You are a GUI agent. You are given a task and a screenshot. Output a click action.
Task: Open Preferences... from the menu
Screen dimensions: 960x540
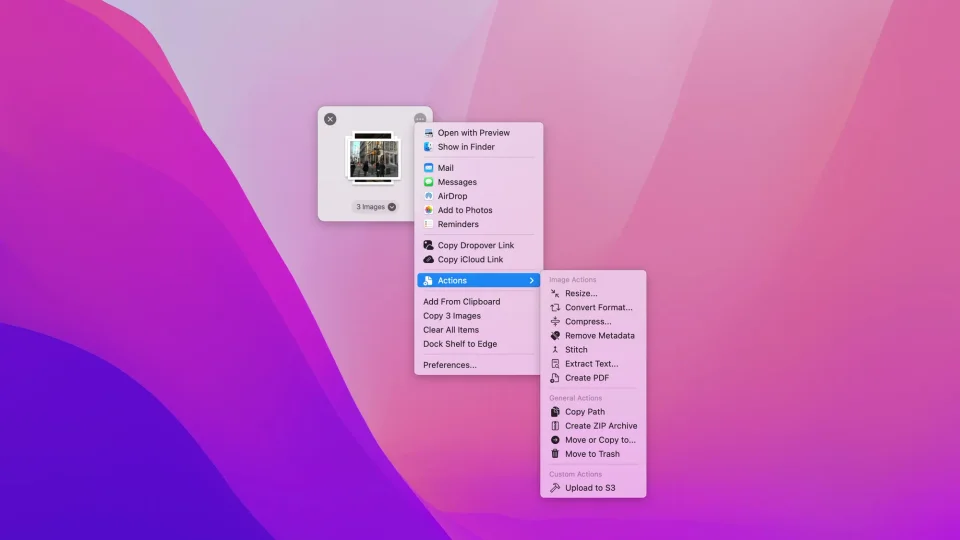click(x=449, y=365)
